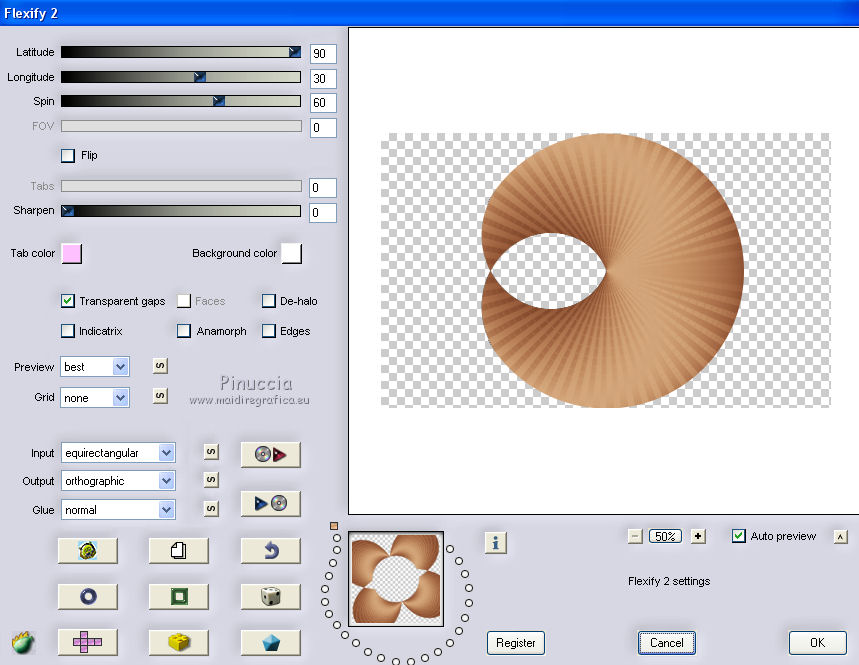Click the blue info button
The width and height of the screenshot is (859, 665).
496,543
